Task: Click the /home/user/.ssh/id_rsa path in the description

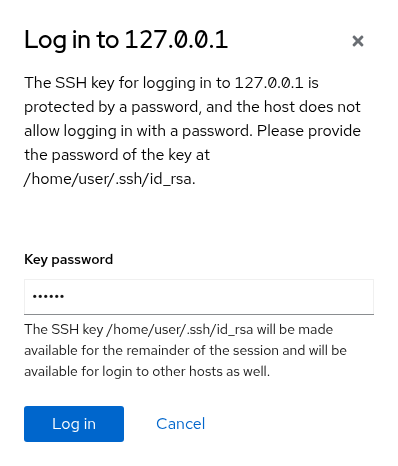Action: [x=108, y=179]
